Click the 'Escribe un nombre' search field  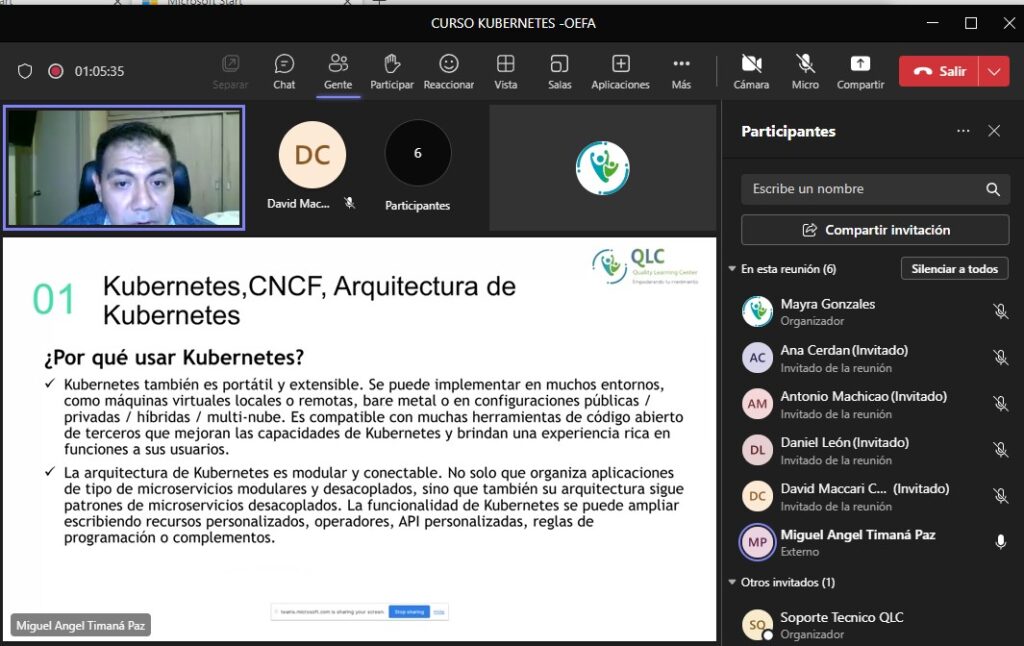[860, 189]
